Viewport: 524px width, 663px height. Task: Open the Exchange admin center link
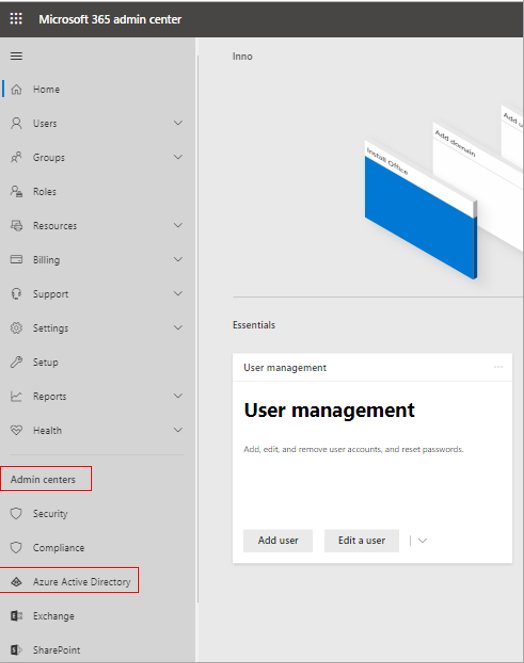point(54,616)
